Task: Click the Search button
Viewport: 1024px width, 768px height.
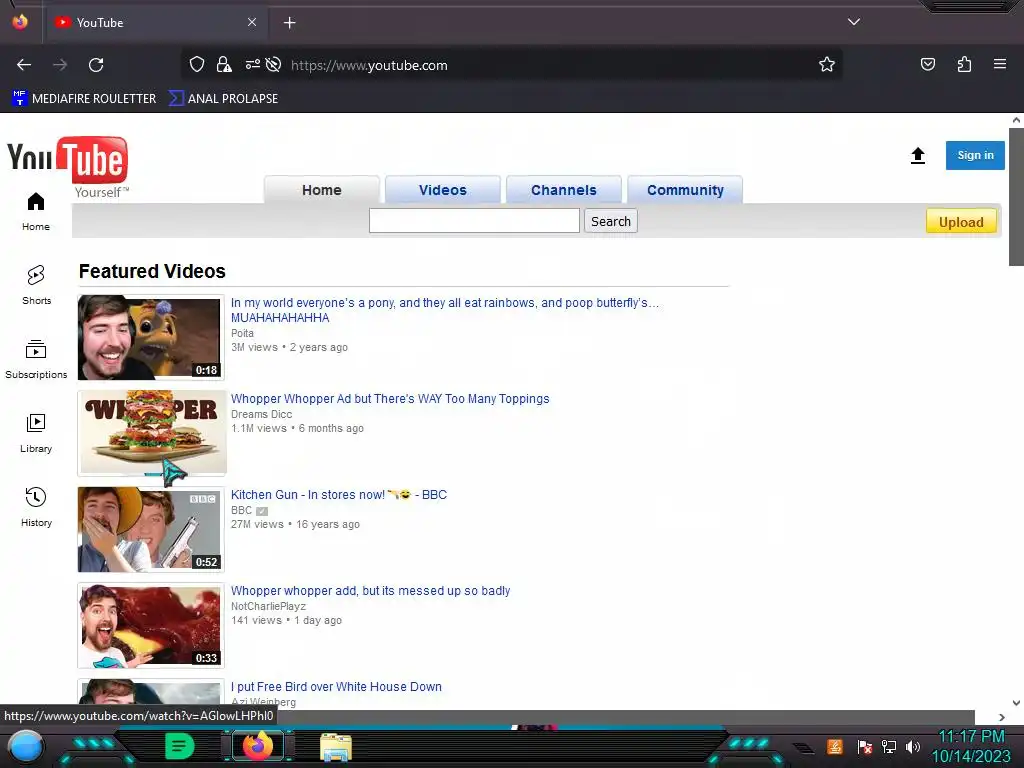Action: 611,221
